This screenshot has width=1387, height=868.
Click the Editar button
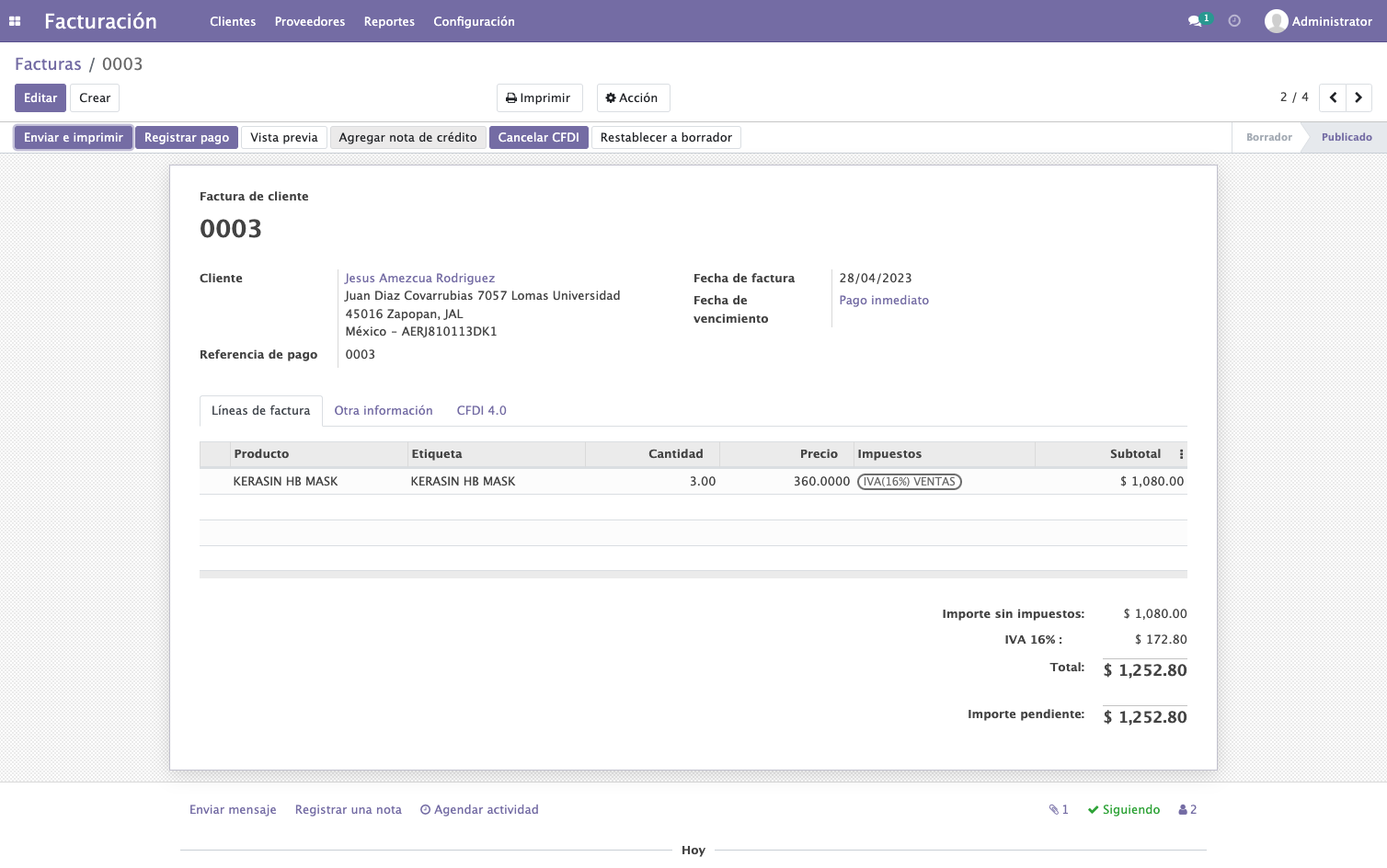40,98
